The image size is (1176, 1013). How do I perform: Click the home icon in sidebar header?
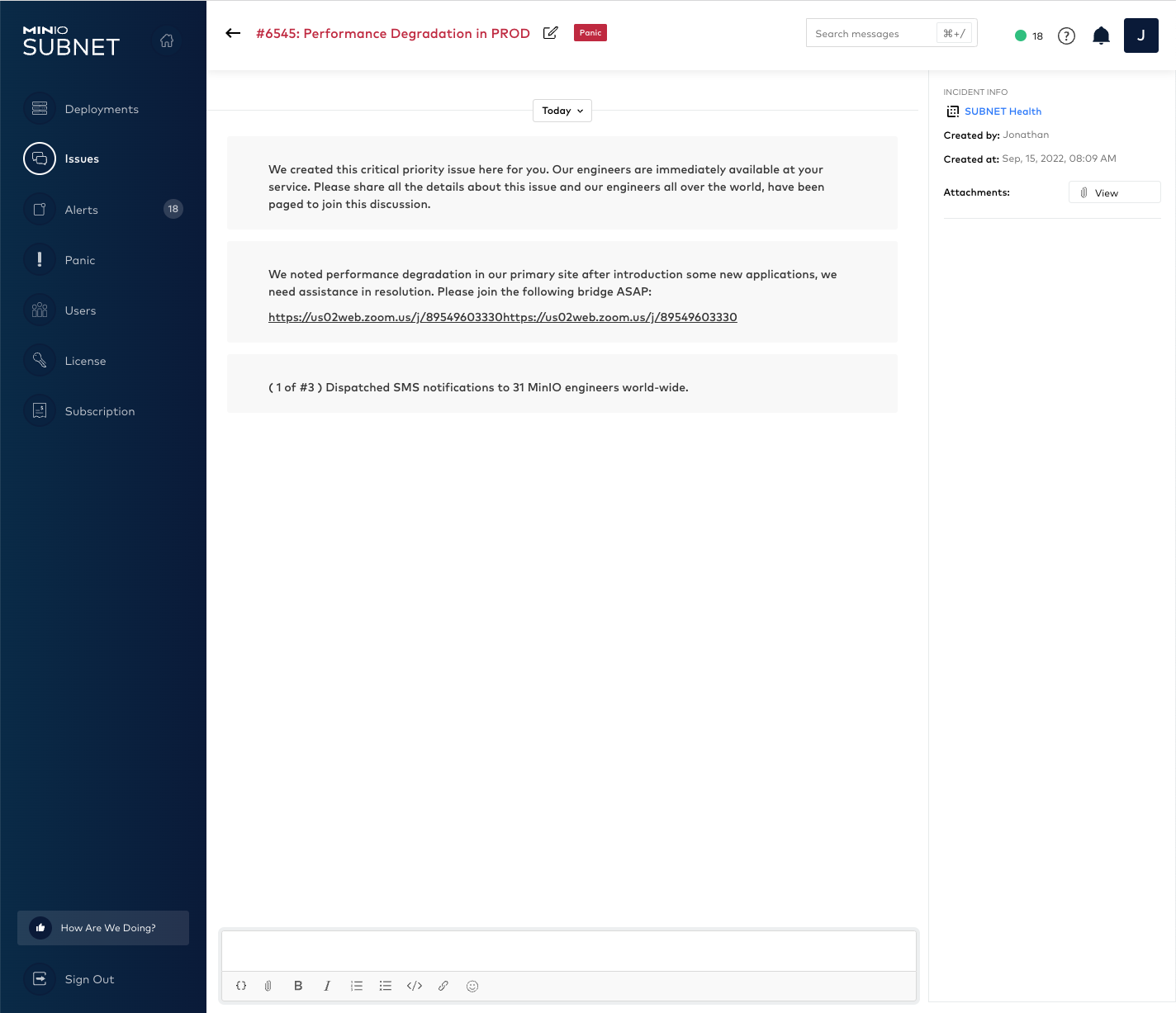click(167, 40)
